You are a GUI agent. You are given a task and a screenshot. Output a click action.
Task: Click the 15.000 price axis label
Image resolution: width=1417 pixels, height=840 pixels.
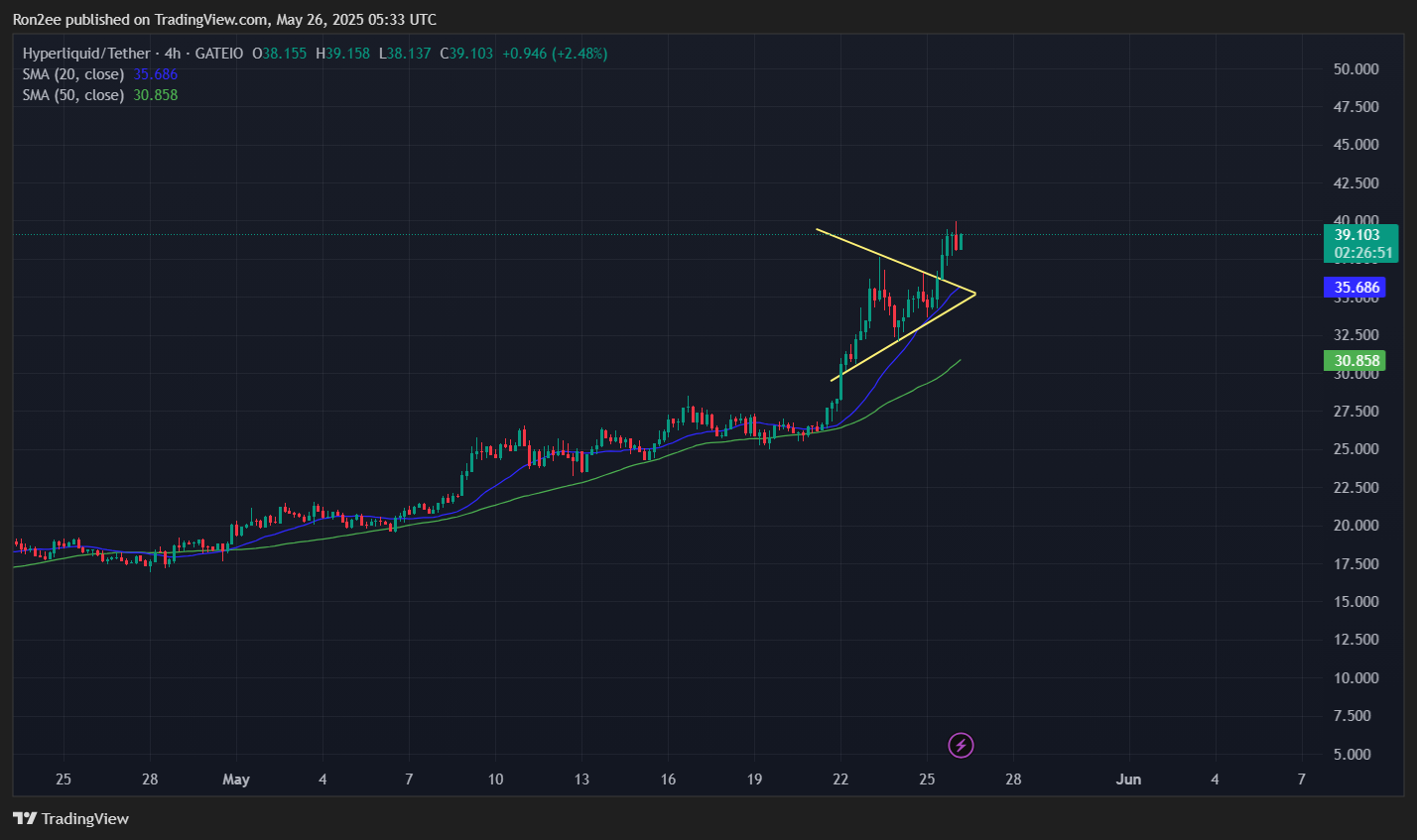click(1357, 602)
